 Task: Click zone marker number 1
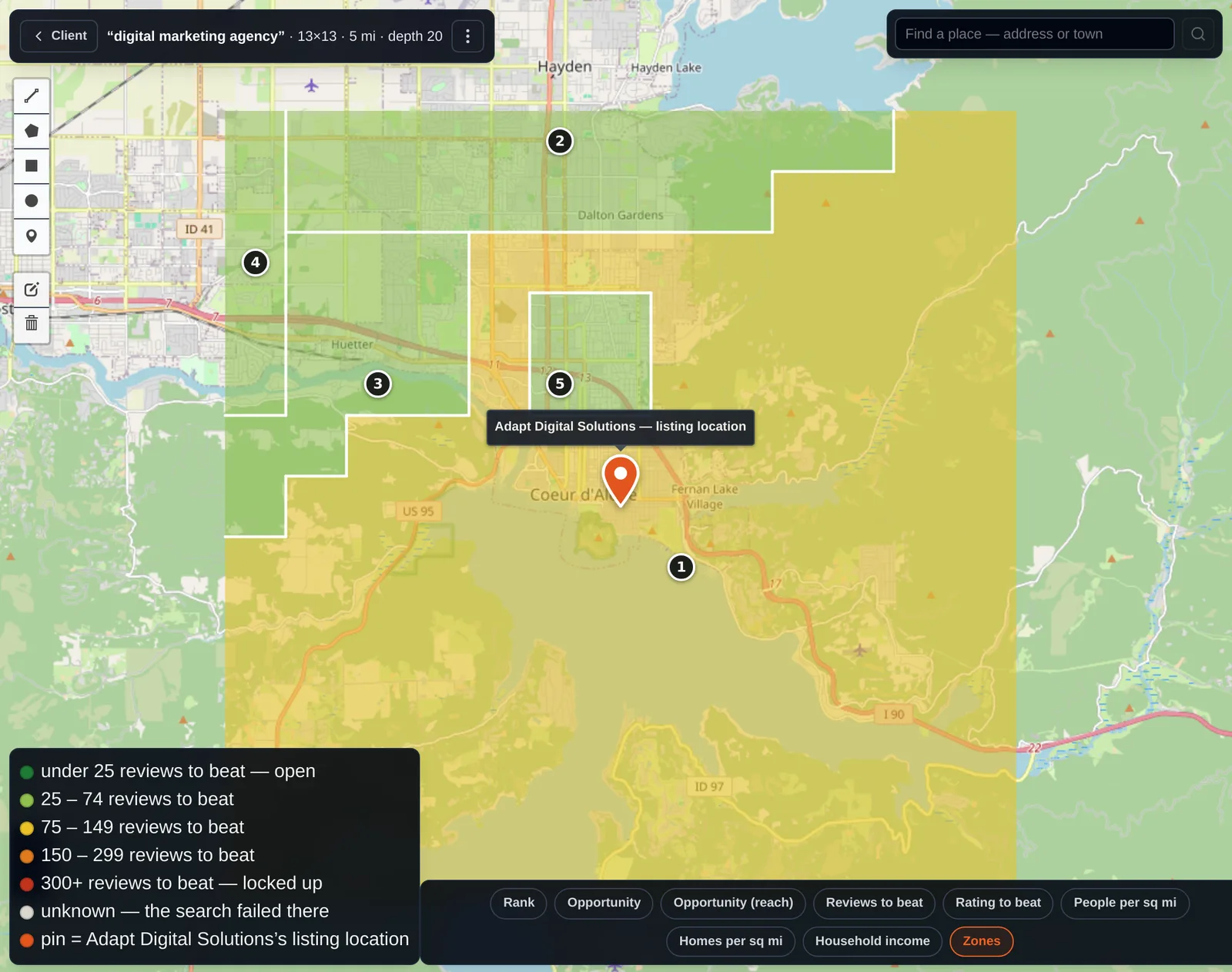click(x=681, y=567)
